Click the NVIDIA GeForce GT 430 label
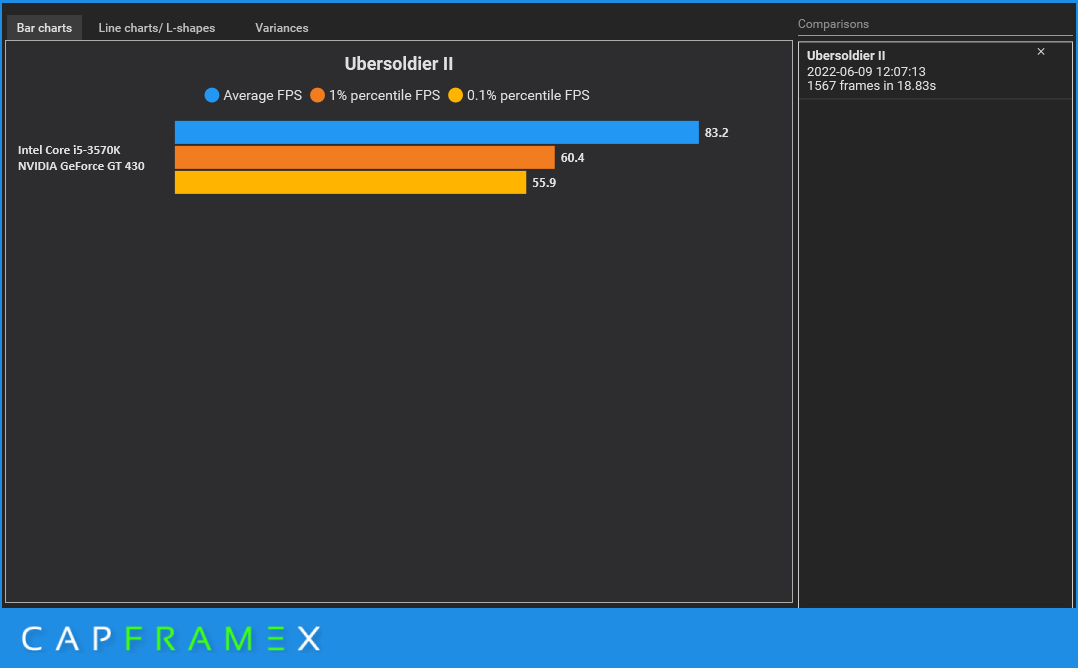This screenshot has height=668, width=1078. click(x=81, y=166)
